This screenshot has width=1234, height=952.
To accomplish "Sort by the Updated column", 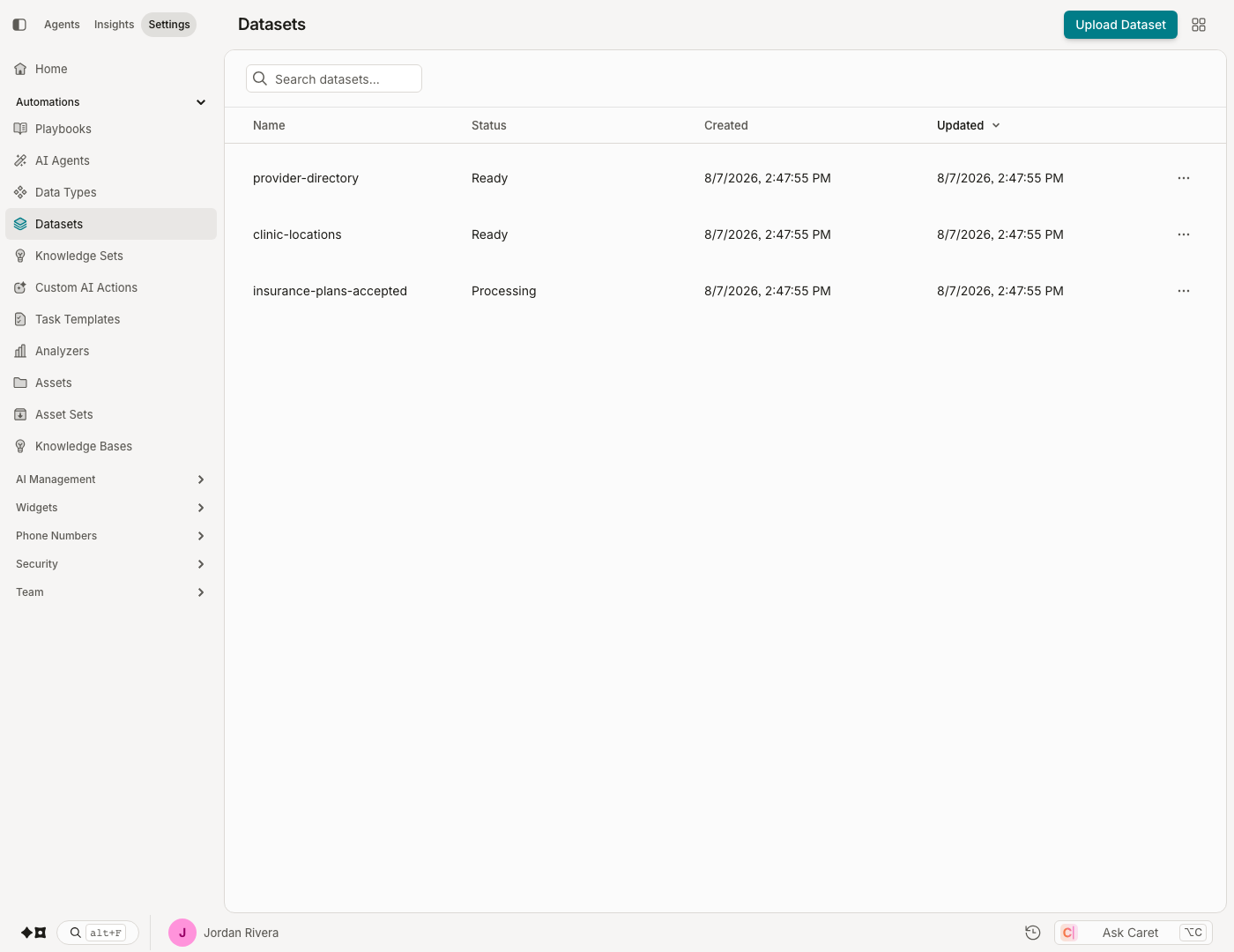I will [969, 125].
